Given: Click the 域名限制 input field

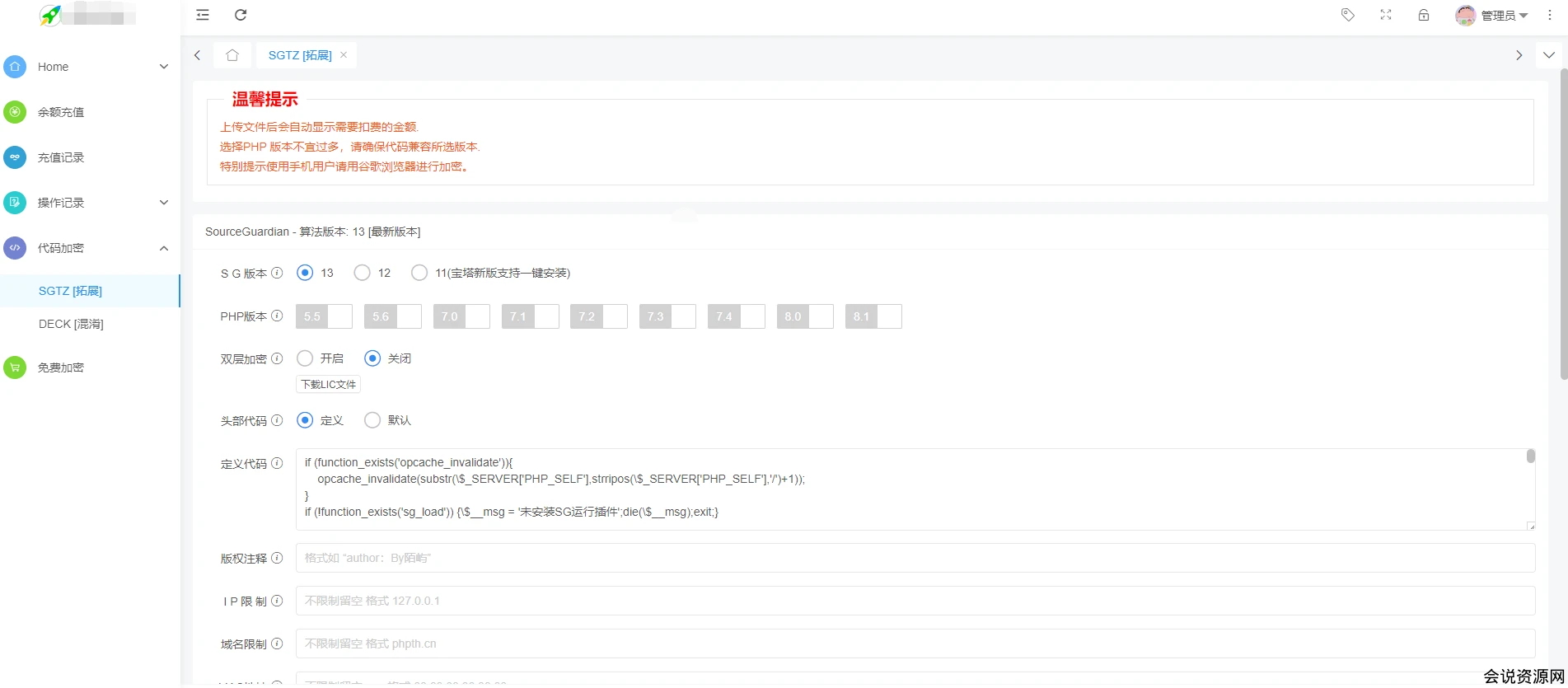Looking at the screenshot, I should 915,644.
